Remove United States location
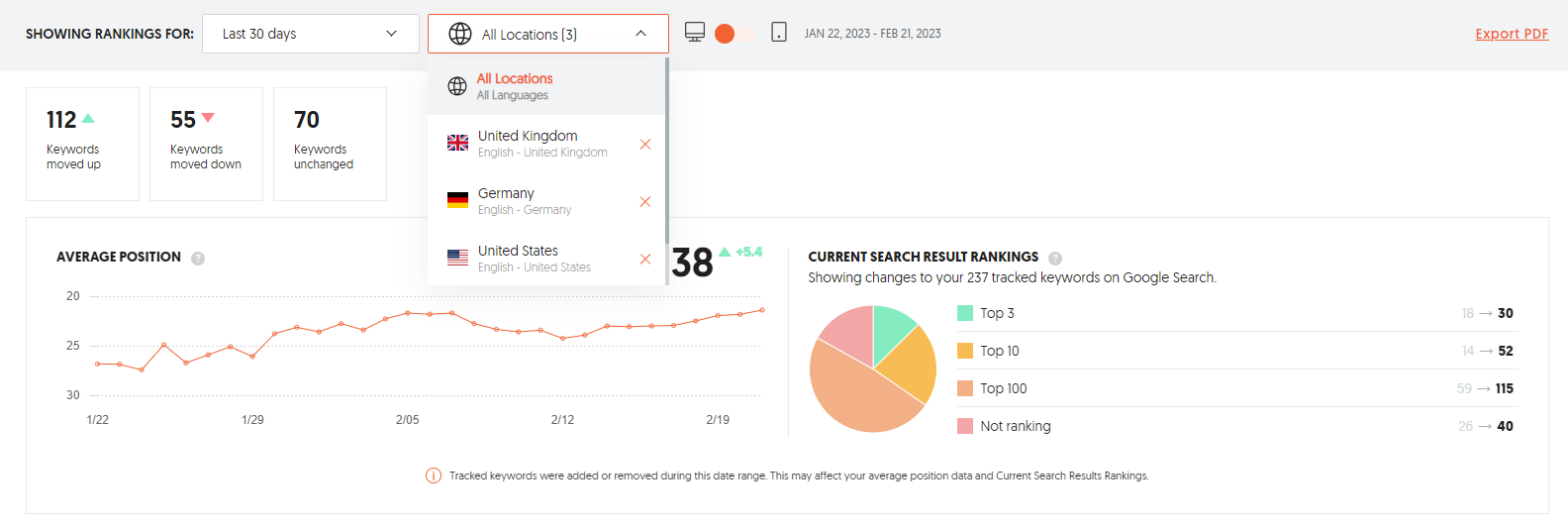Image resolution: width=1568 pixels, height=529 pixels. click(x=645, y=260)
